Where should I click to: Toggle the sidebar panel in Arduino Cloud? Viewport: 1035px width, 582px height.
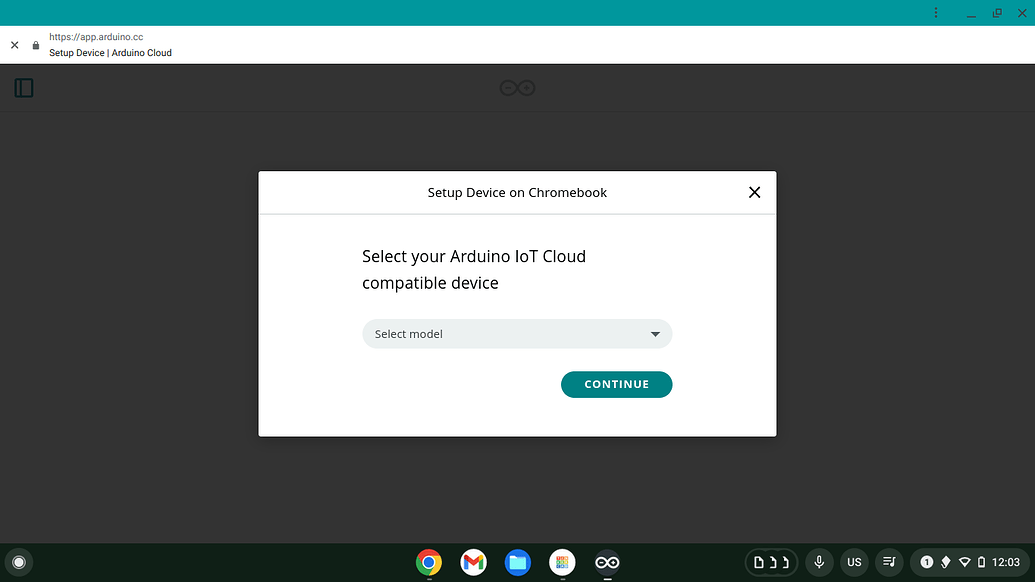pos(24,88)
